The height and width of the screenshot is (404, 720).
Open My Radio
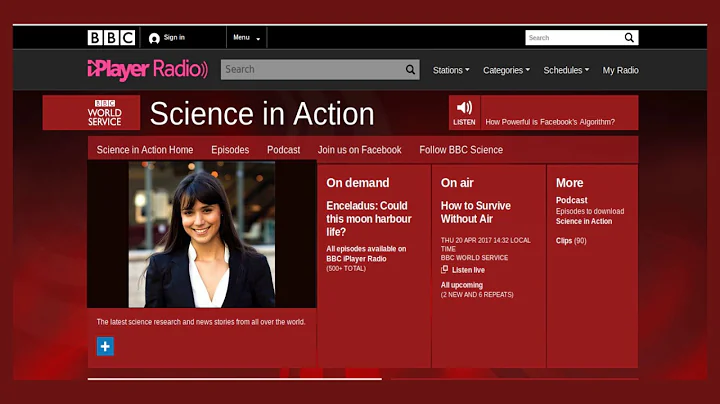[x=620, y=70]
